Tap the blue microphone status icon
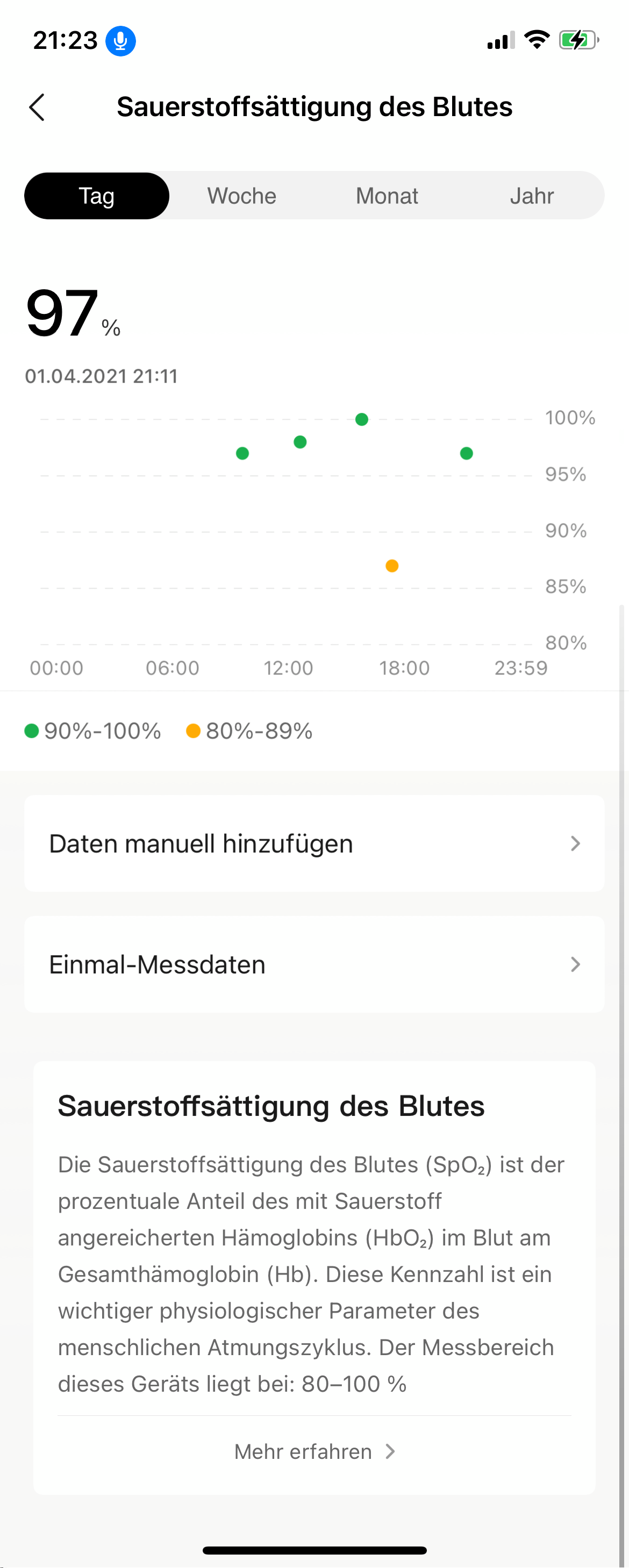The width and height of the screenshot is (629, 1568). click(x=120, y=41)
